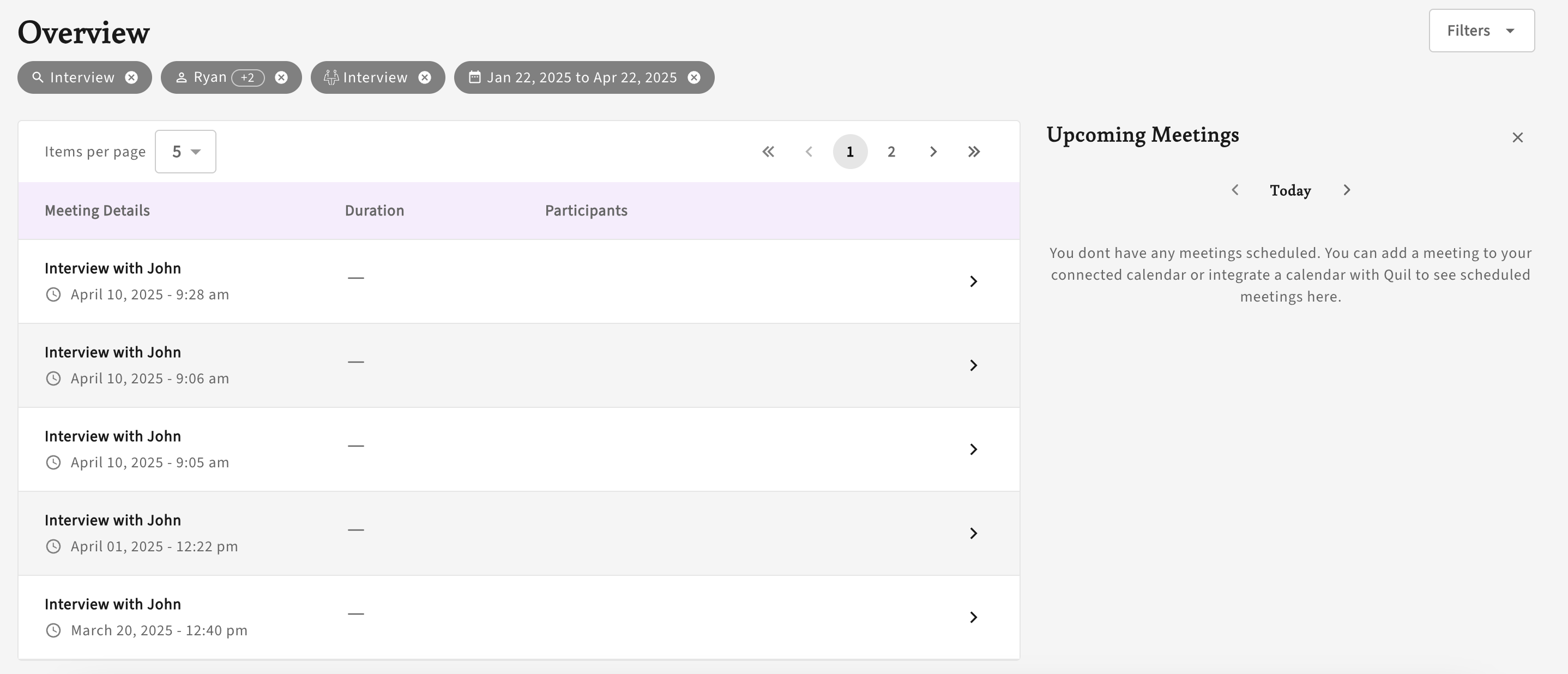Click the Meeting Details column header
Viewport: 1568px width, 674px height.
tap(97, 210)
